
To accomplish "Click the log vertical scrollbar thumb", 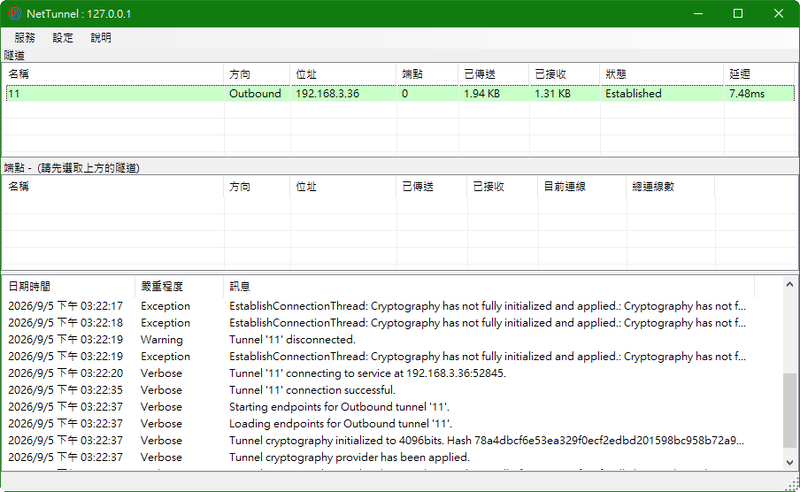I will coord(789,411).
